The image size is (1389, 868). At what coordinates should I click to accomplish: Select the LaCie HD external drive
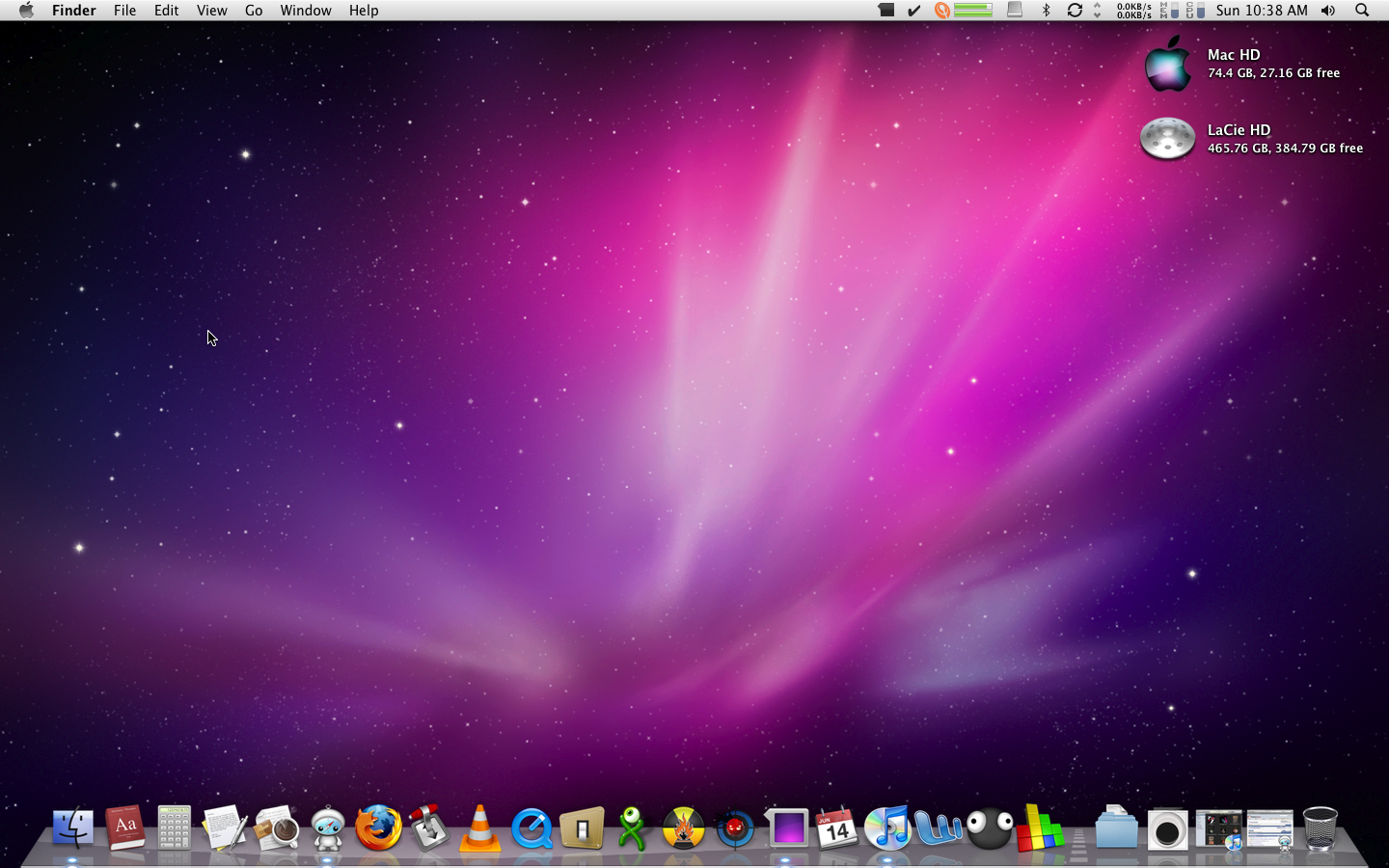(x=1167, y=139)
